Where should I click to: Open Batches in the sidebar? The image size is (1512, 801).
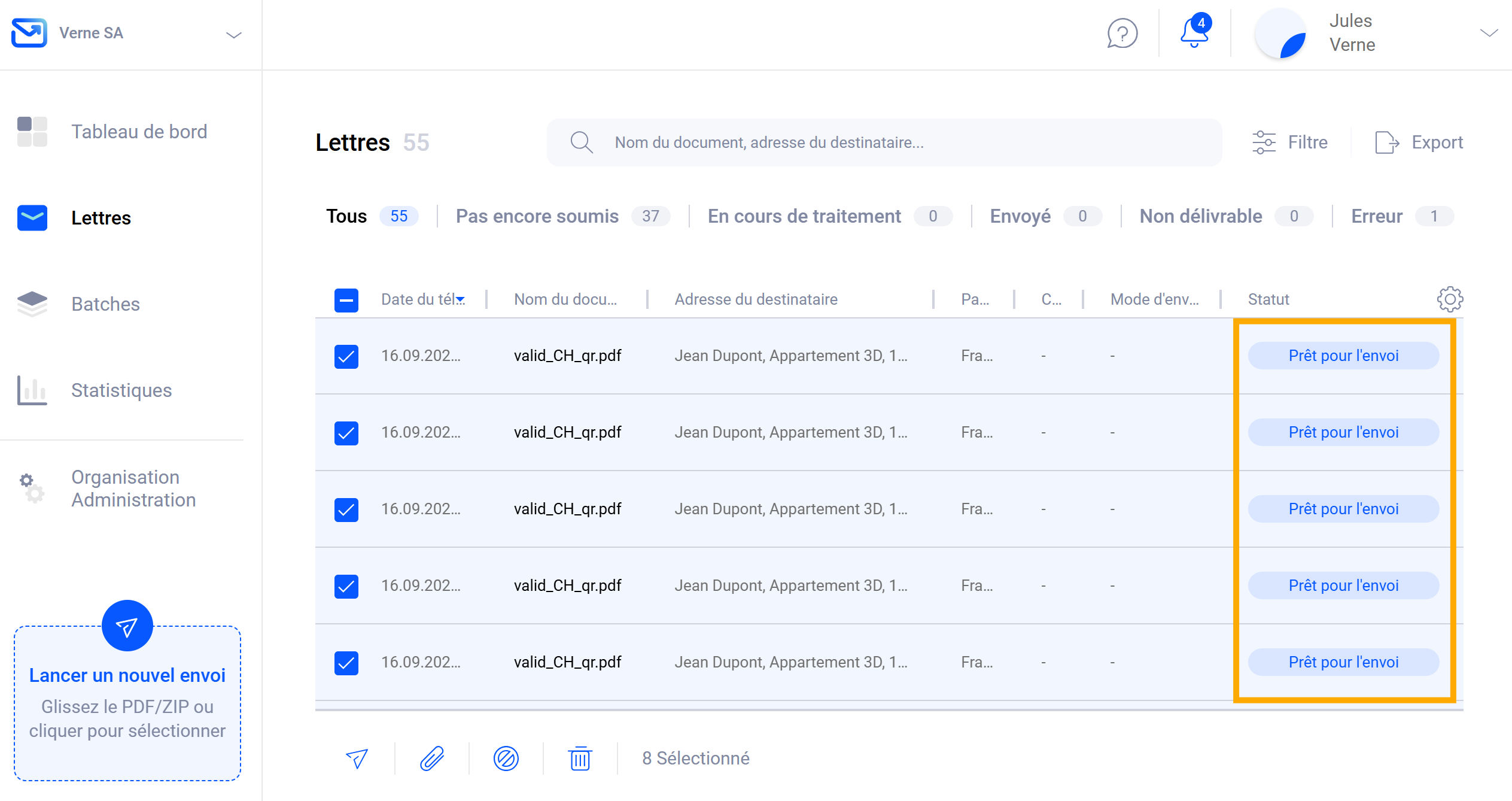[x=105, y=304]
